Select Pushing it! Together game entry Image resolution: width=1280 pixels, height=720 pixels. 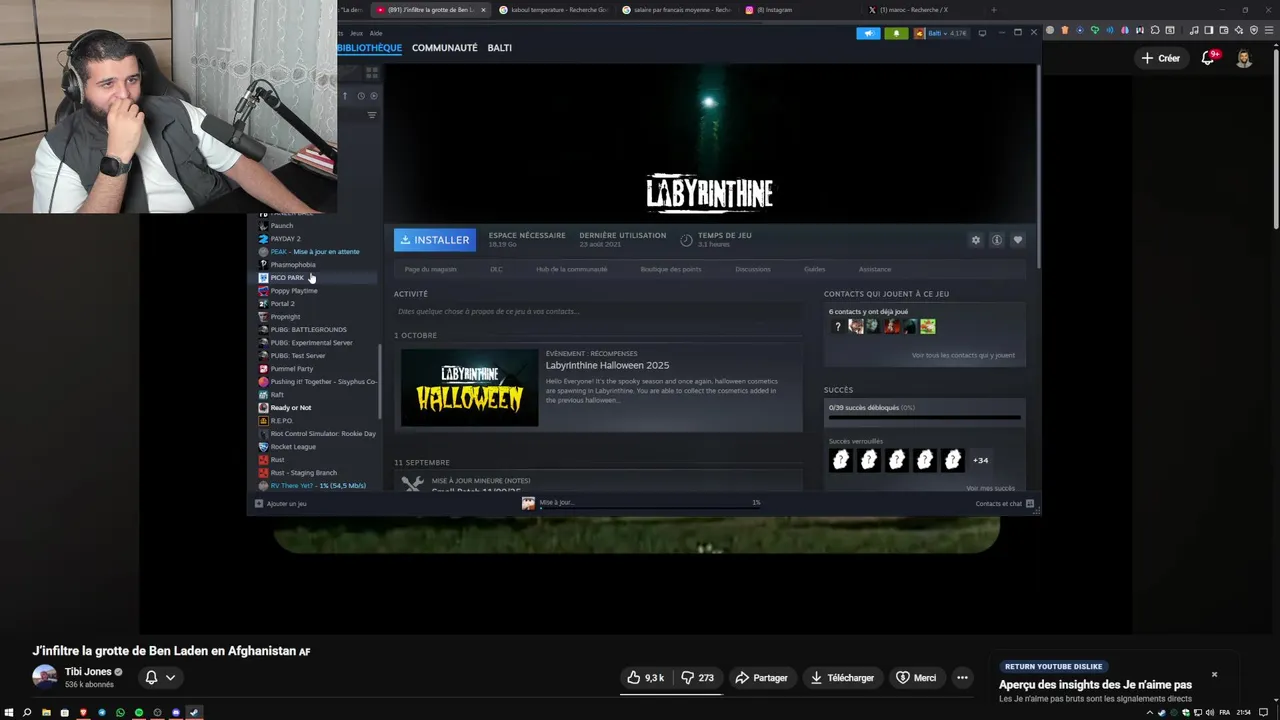click(x=316, y=382)
